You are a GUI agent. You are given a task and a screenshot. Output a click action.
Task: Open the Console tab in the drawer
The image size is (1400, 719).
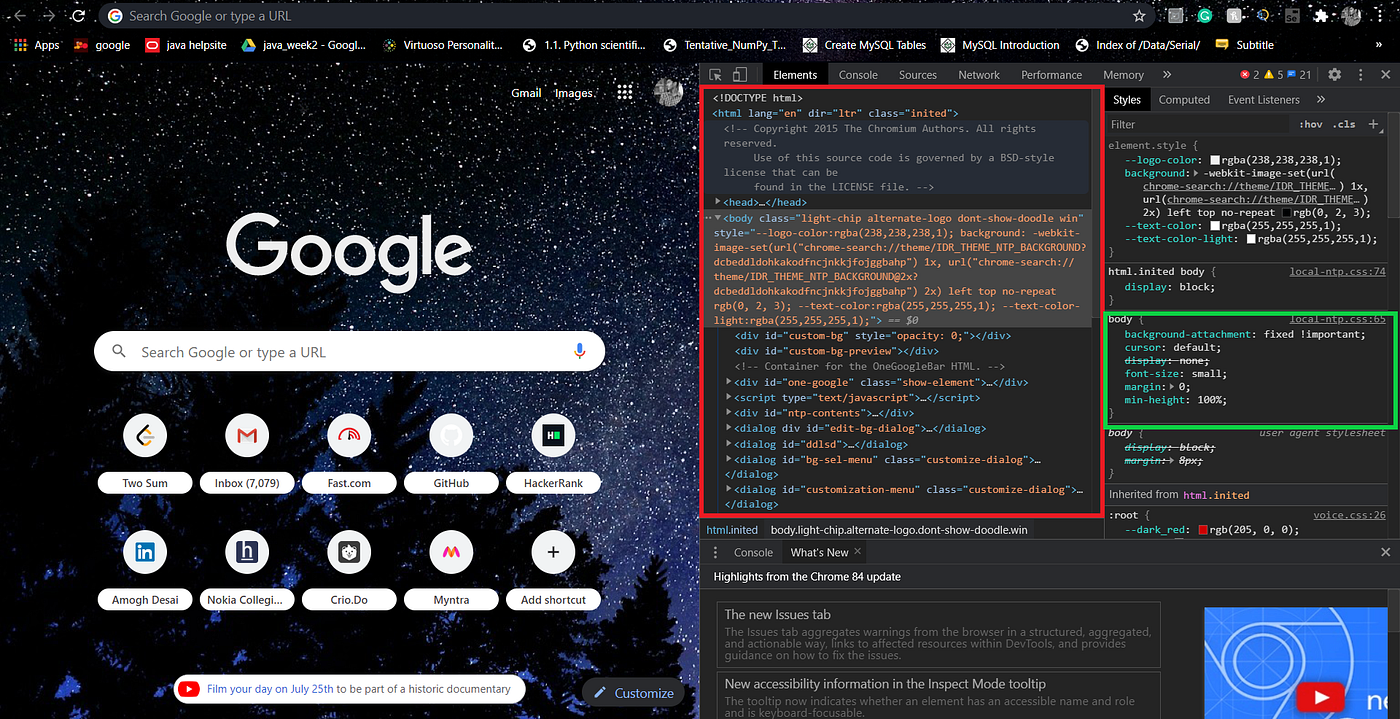point(753,552)
